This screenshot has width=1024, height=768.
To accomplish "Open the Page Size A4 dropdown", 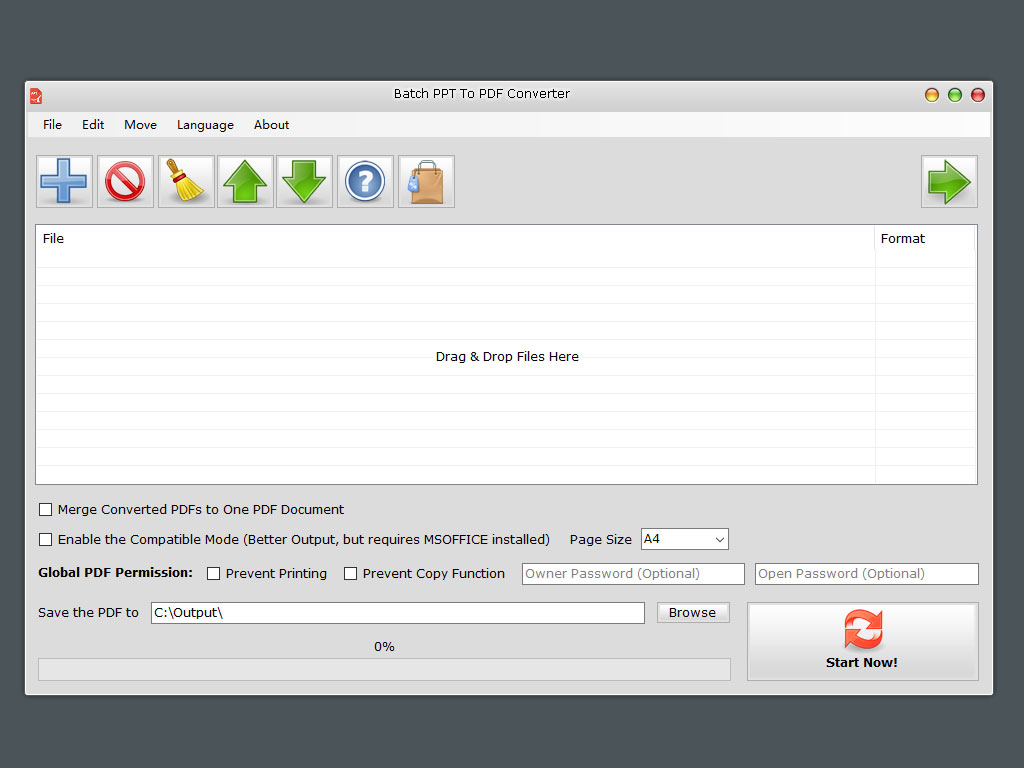I will 684,539.
